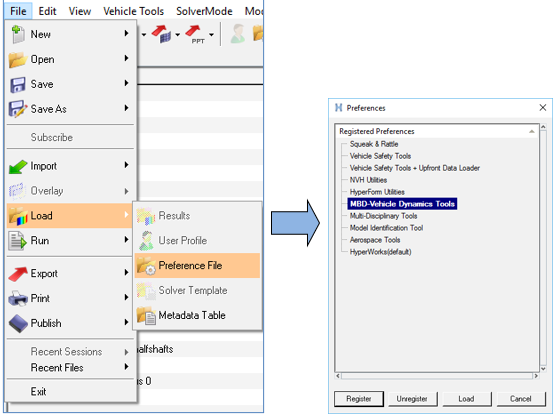Click the Register button
Screen dimensions: 554x415
click(x=359, y=399)
